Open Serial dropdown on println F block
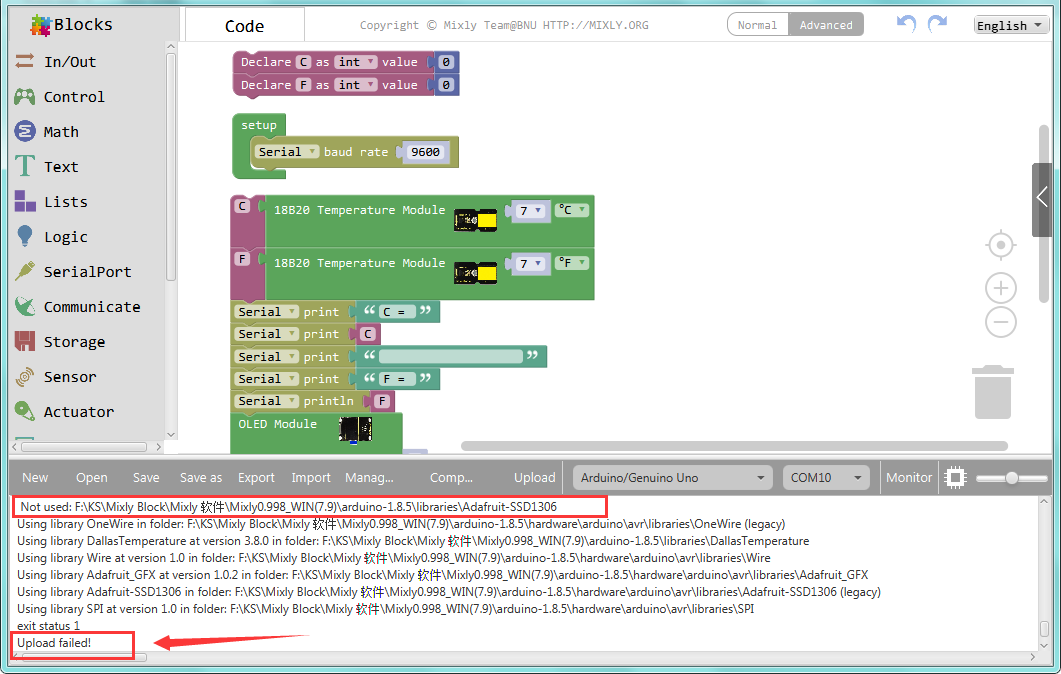Image resolution: width=1061 pixels, height=674 pixels. click(267, 401)
